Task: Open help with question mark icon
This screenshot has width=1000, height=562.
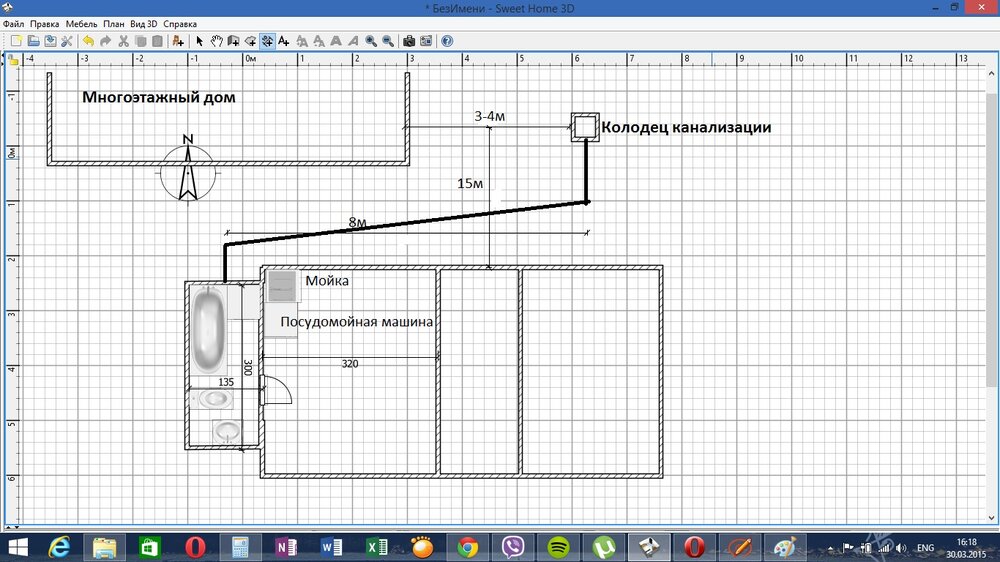Action: 446,41
